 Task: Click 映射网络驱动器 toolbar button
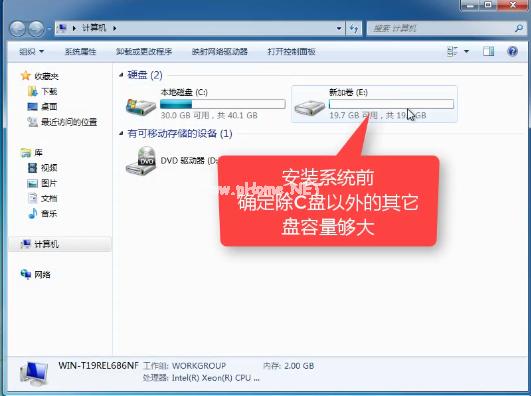point(219,51)
